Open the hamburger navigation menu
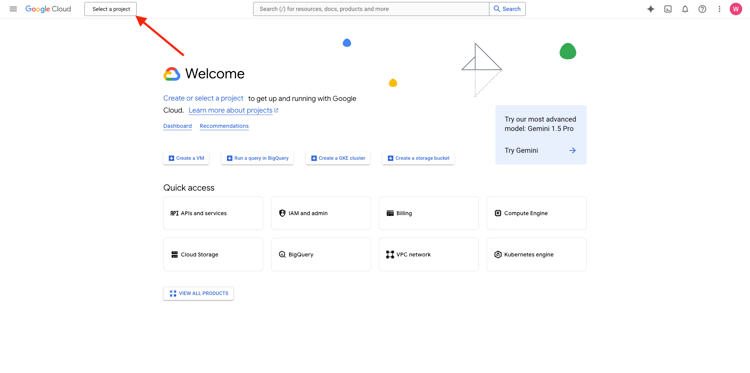 pos(13,9)
